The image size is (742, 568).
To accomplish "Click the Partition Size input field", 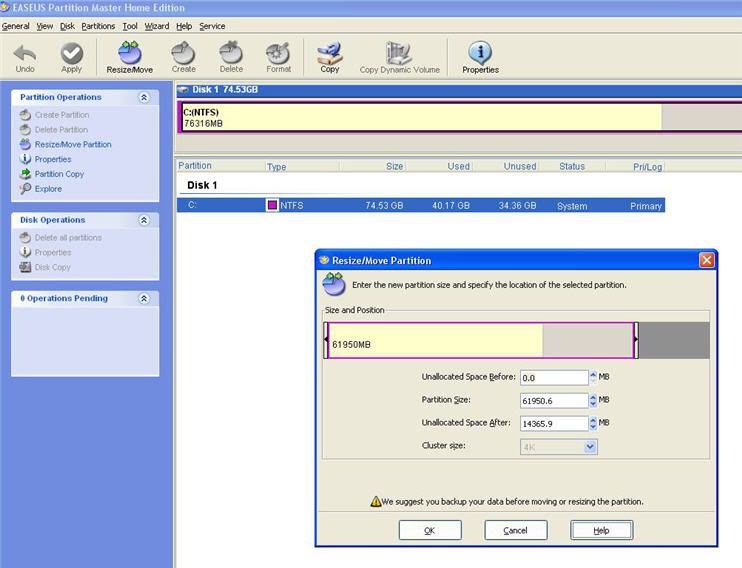I will pyautogui.click(x=554, y=400).
